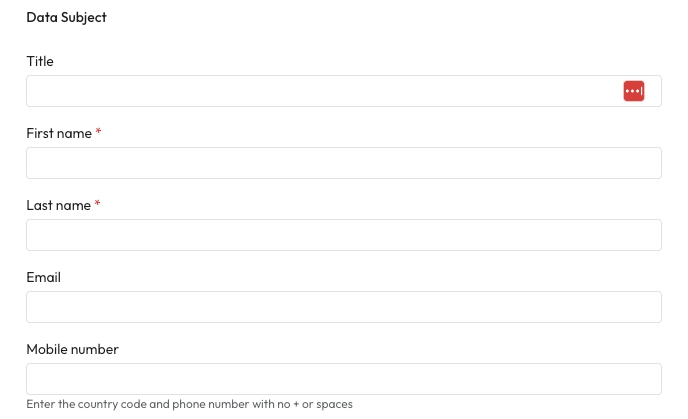This screenshot has height=419, width=688.
Task: Focus the Email input field
Action: [x=344, y=307]
